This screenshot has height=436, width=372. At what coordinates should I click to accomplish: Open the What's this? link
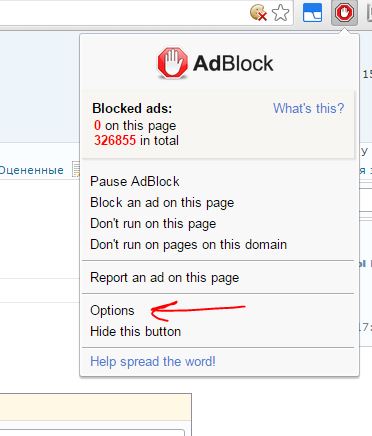[308, 108]
